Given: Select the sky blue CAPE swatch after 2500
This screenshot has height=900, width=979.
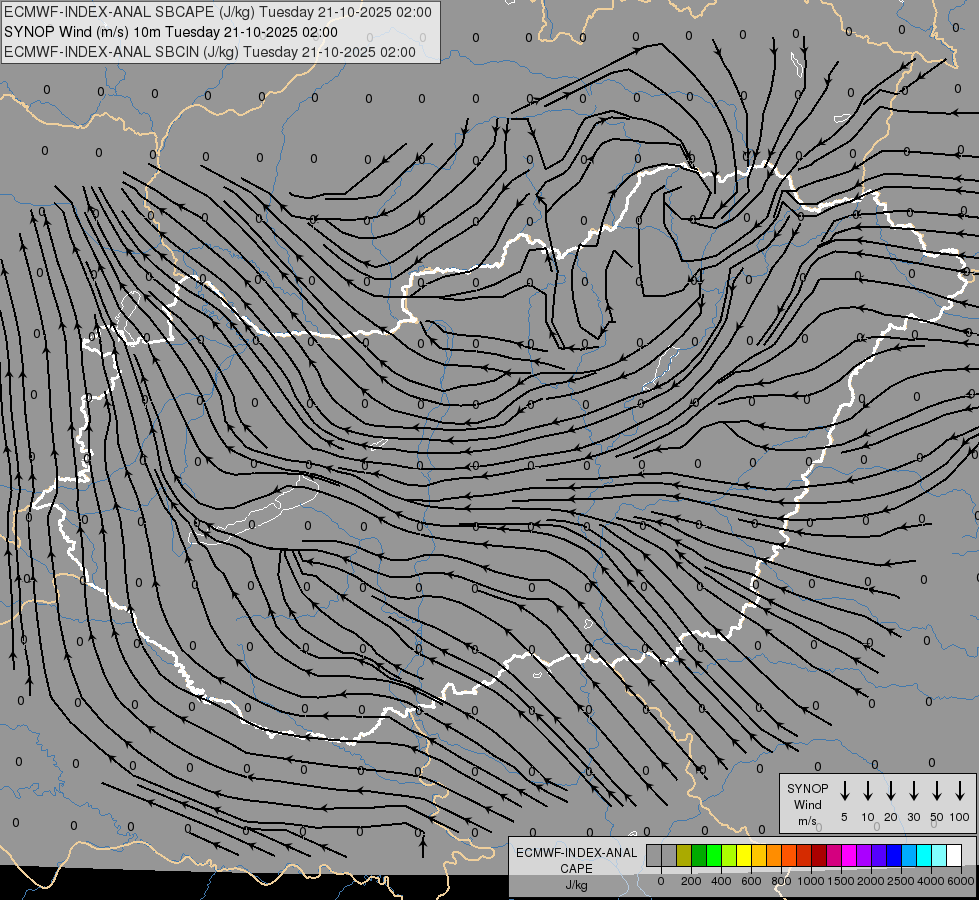Looking at the screenshot, I should coord(909,855).
